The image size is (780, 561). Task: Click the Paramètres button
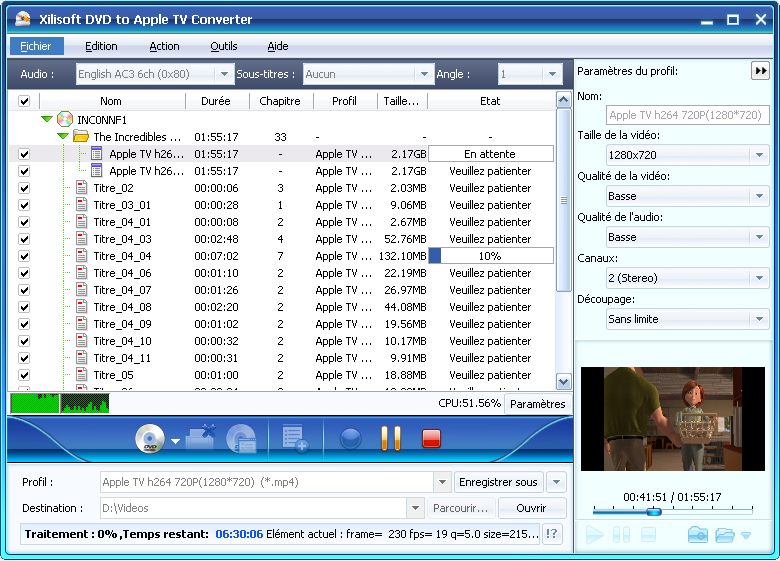538,404
